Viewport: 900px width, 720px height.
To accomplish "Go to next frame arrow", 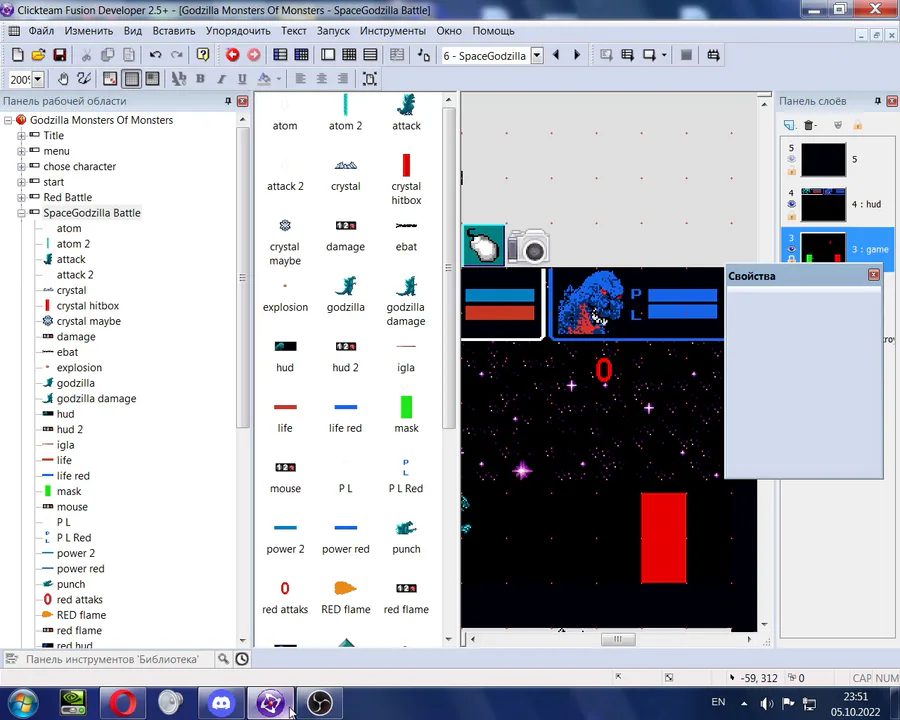I will pyautogui.click(x=577, y=55).
